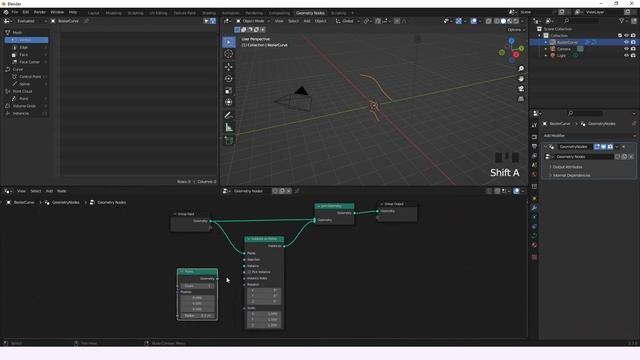Open the Modifiers wrench tab in Properties
The width and height of the screenshot is (640, 360).
point(534,208)
